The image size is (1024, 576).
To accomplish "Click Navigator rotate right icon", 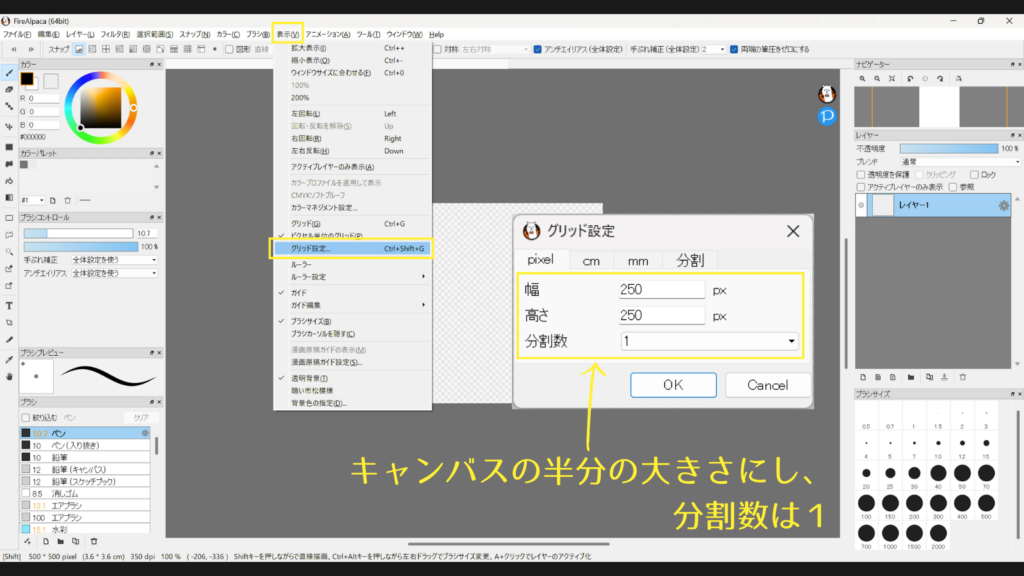I will [x=940, y=78].
